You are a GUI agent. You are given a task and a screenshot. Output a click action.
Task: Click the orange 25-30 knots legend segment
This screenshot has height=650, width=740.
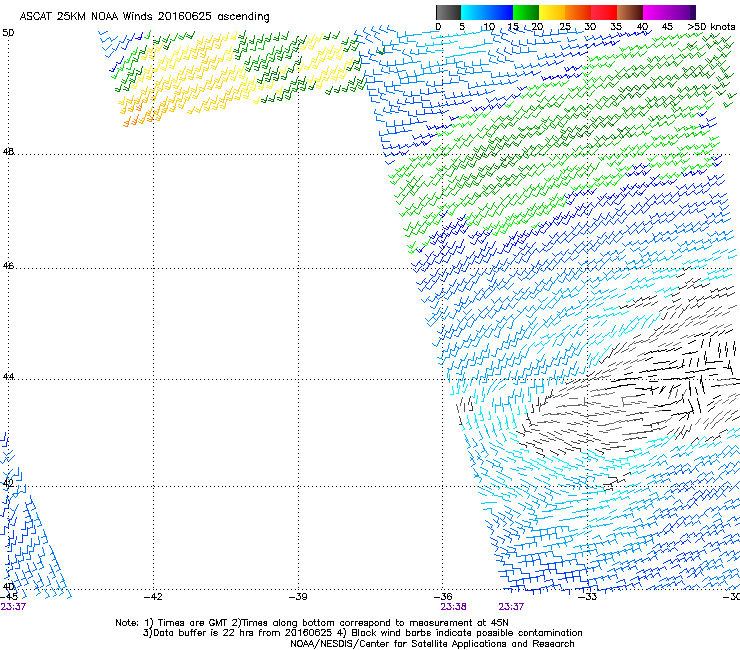(578, 12)
